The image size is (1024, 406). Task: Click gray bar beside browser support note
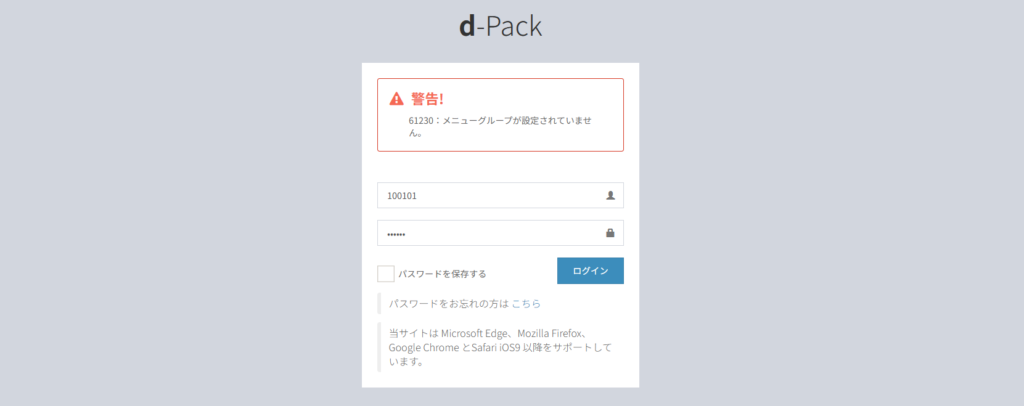pyautogui.click(x=379, y=347)
